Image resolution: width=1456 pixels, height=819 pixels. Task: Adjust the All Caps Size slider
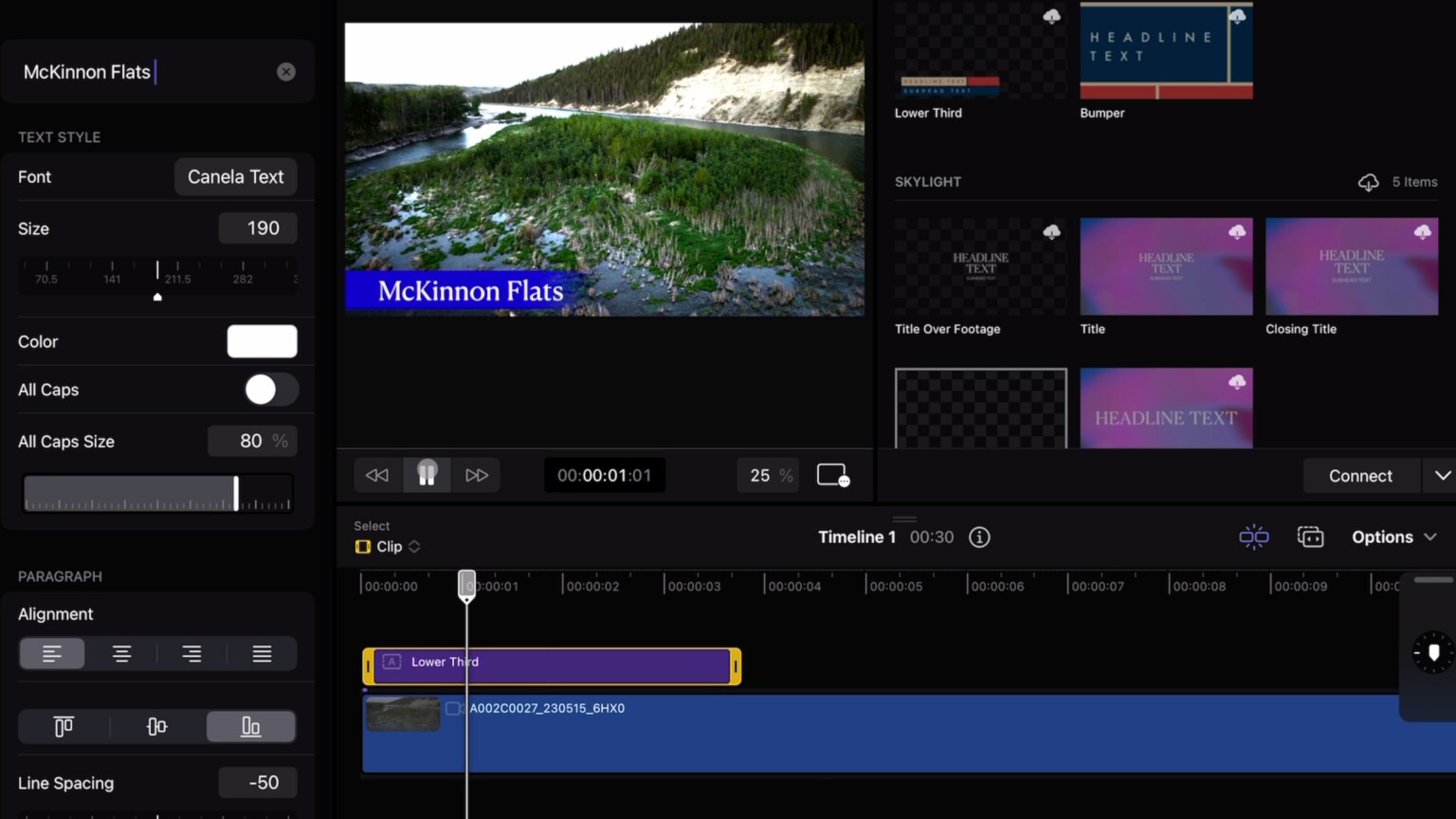pyautogui.click(x=157, y=494)
